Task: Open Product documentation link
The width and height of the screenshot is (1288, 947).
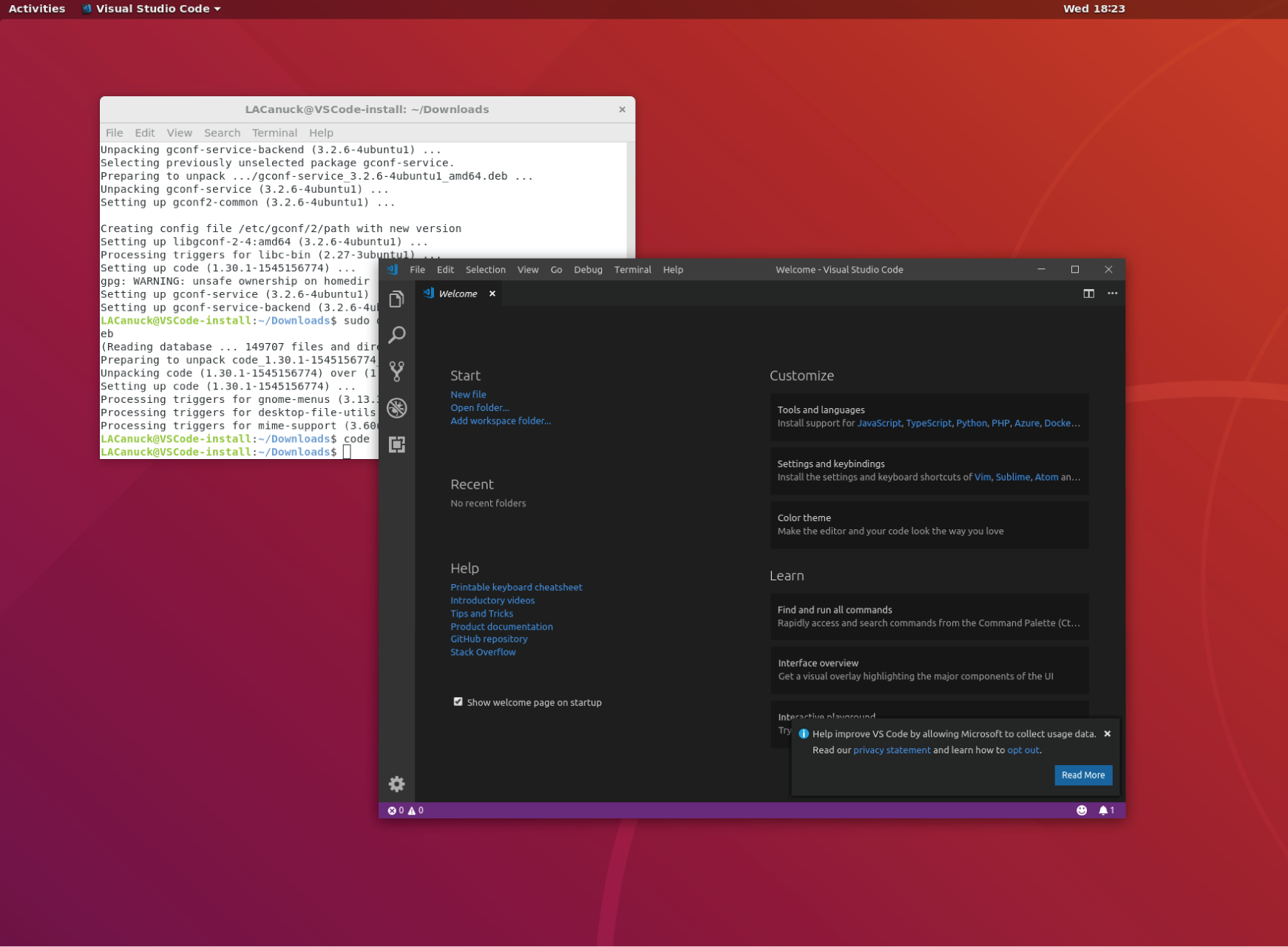Action: (501, 626)
